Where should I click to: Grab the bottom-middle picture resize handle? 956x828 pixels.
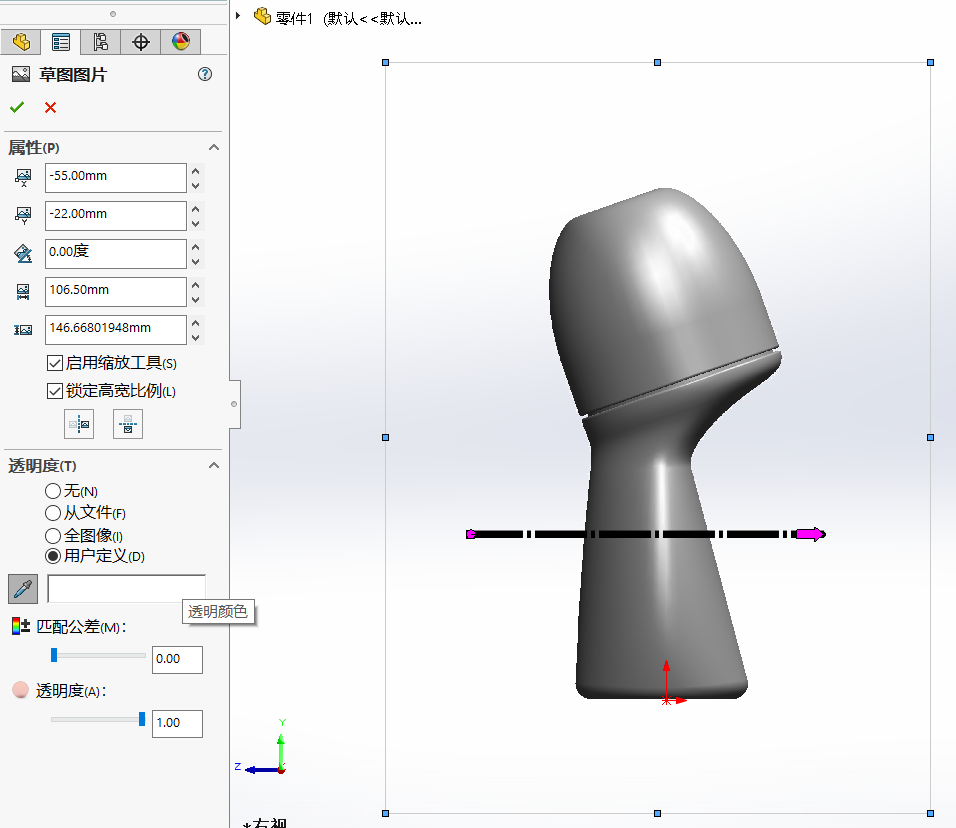coord(657,813)
